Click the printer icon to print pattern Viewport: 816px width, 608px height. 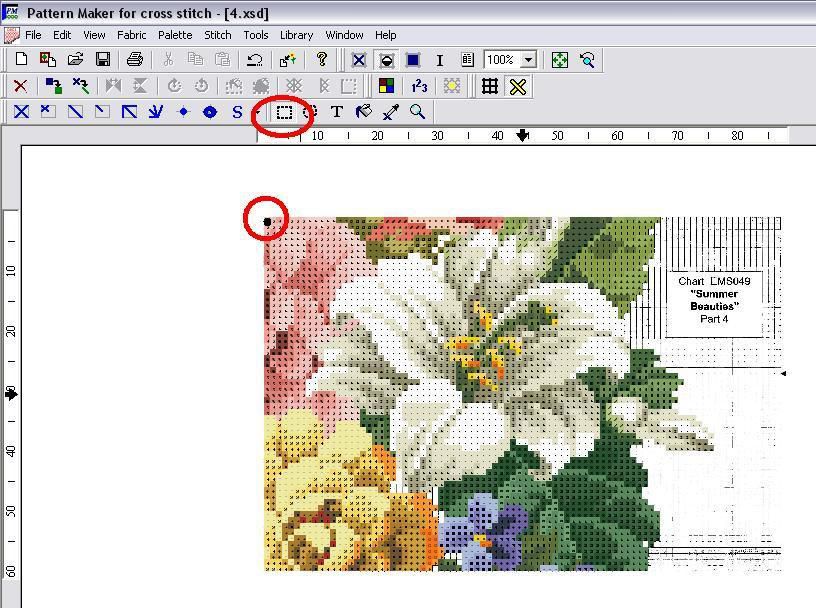click(135, 60)
